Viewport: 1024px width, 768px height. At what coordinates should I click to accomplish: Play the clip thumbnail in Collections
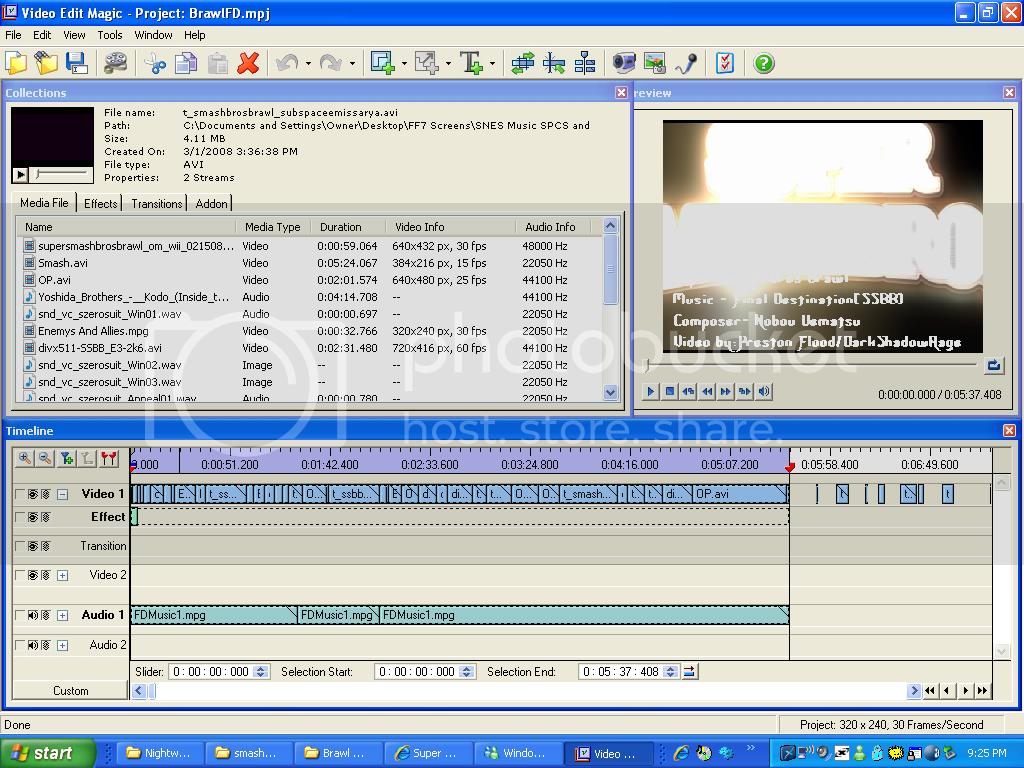(20, 175)
